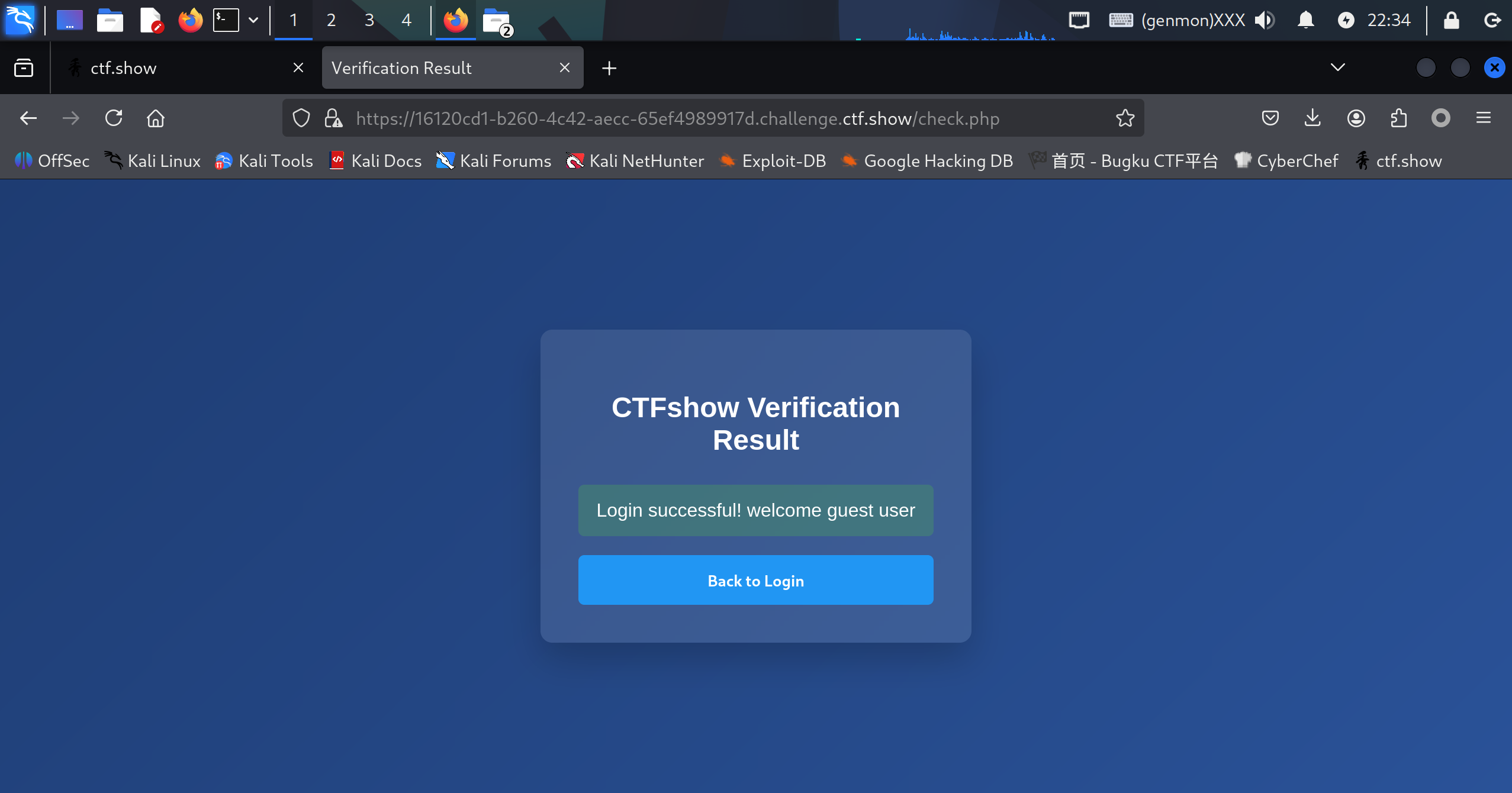Viewport: 1512px width, 793px height.
Task: Open the Firefox hamburger application menu
Action: click(1483, 118)
